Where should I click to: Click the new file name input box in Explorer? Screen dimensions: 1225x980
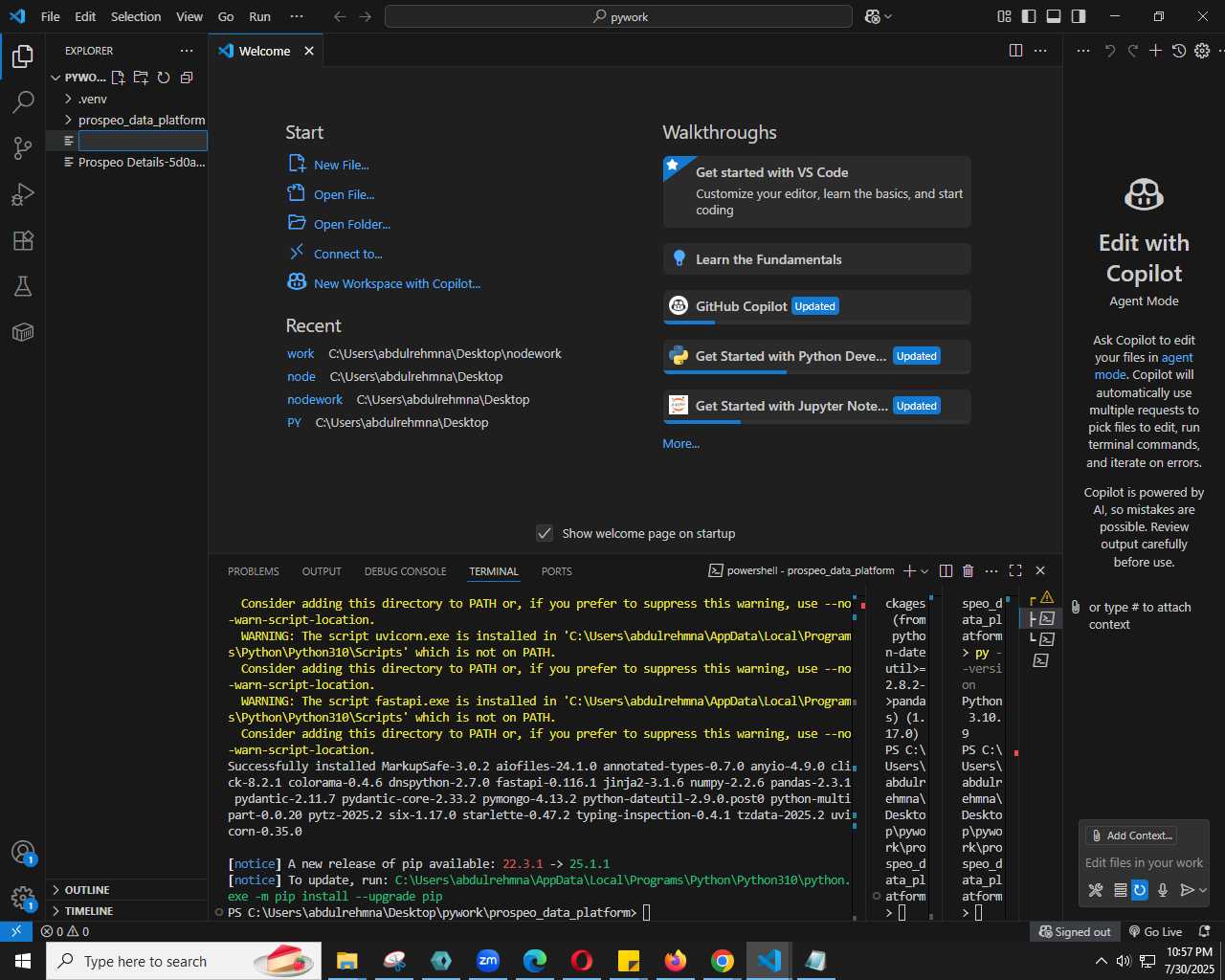tap(143, 141)
